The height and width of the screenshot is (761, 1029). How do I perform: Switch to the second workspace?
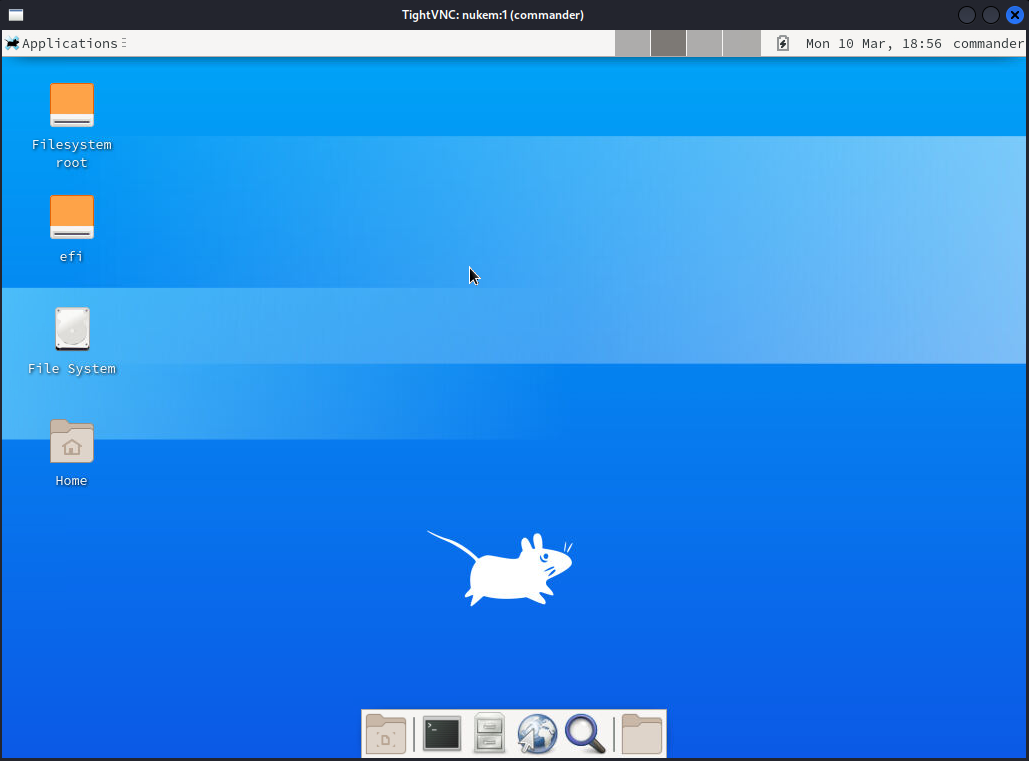[x=668, y=43]
